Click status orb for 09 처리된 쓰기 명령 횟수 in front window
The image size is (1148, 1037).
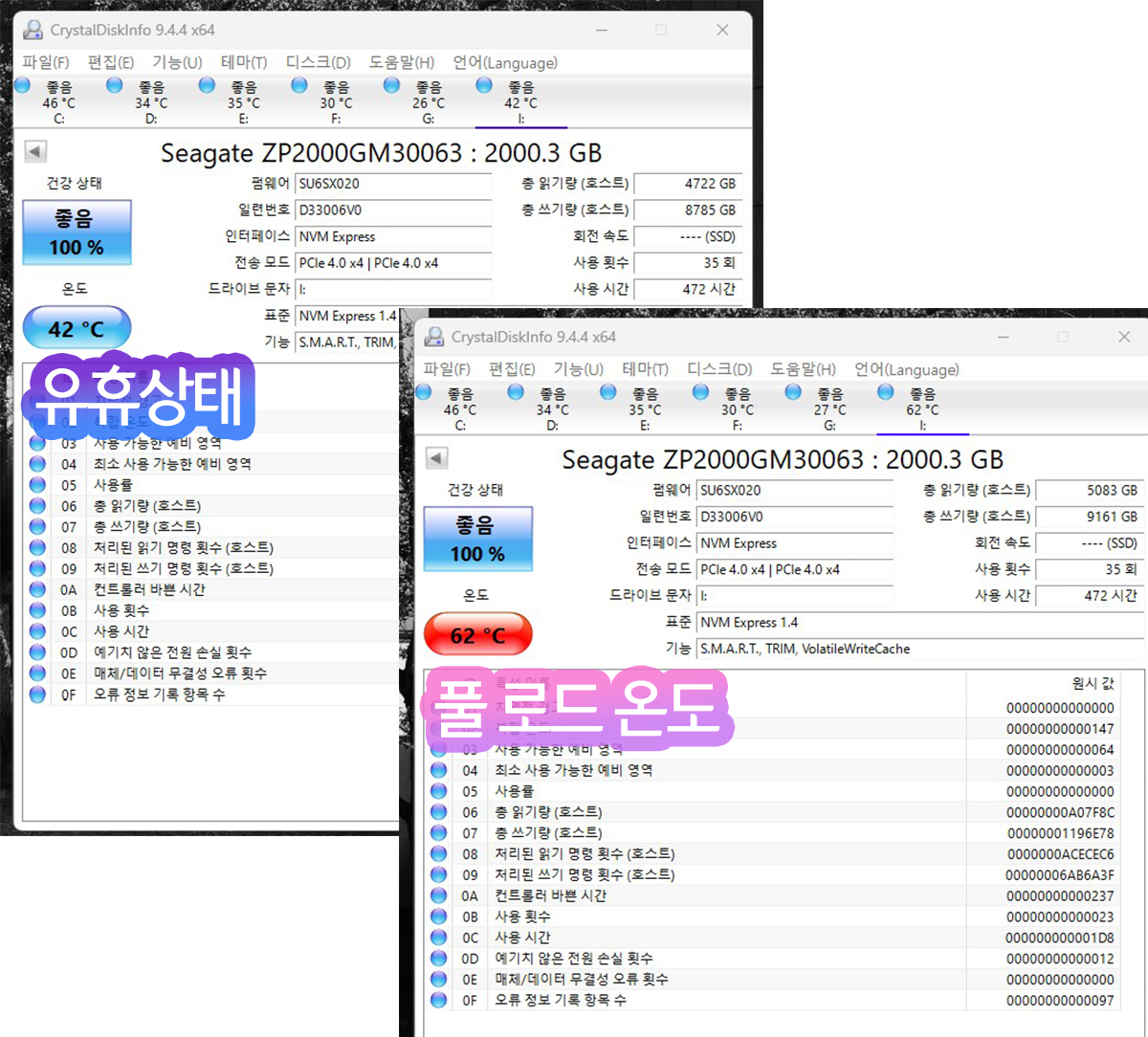point(438,874)
